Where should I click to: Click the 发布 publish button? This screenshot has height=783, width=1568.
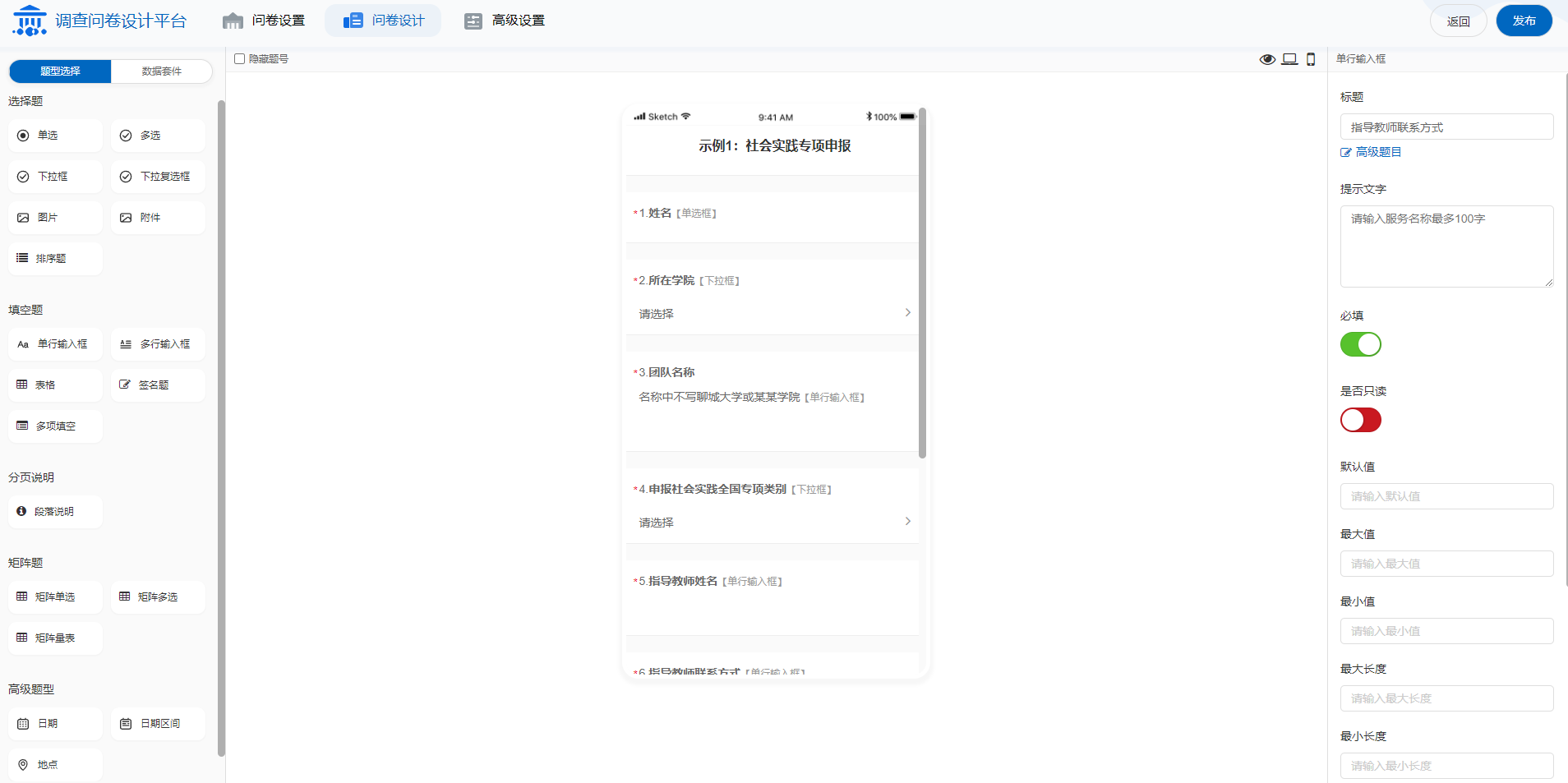(1524, 21)
